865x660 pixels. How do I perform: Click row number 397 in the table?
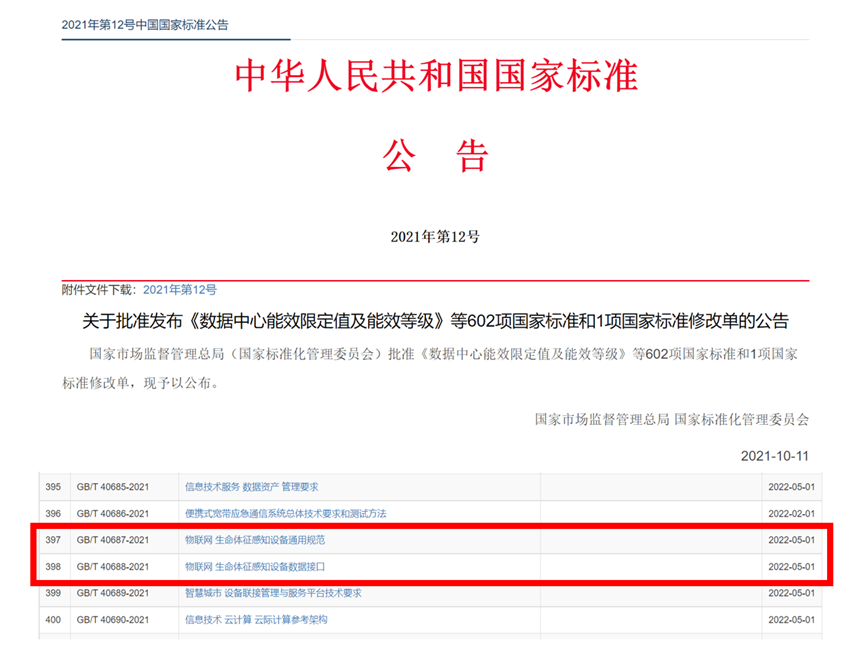[53, 540]
